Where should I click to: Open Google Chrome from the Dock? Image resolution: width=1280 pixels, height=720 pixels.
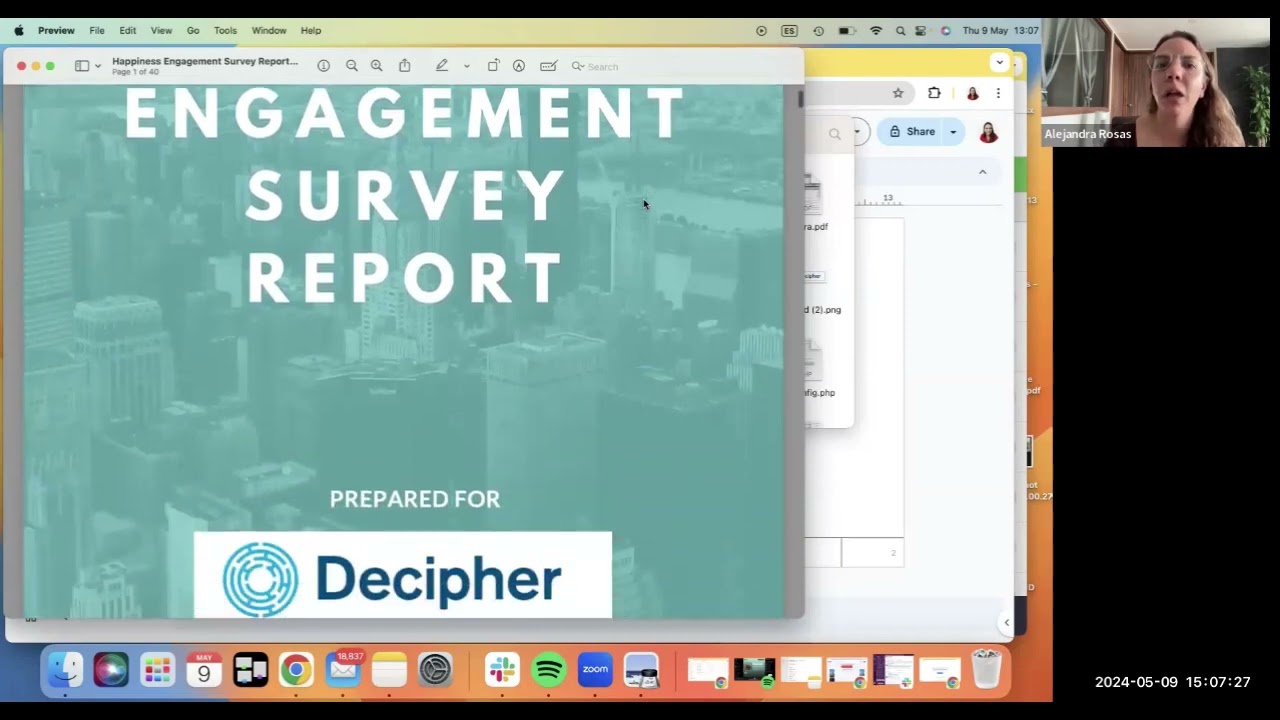(x=296, y=669)
